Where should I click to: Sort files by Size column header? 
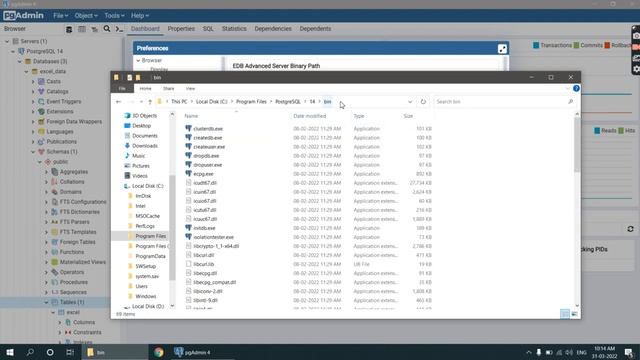[x=408, y=116]
